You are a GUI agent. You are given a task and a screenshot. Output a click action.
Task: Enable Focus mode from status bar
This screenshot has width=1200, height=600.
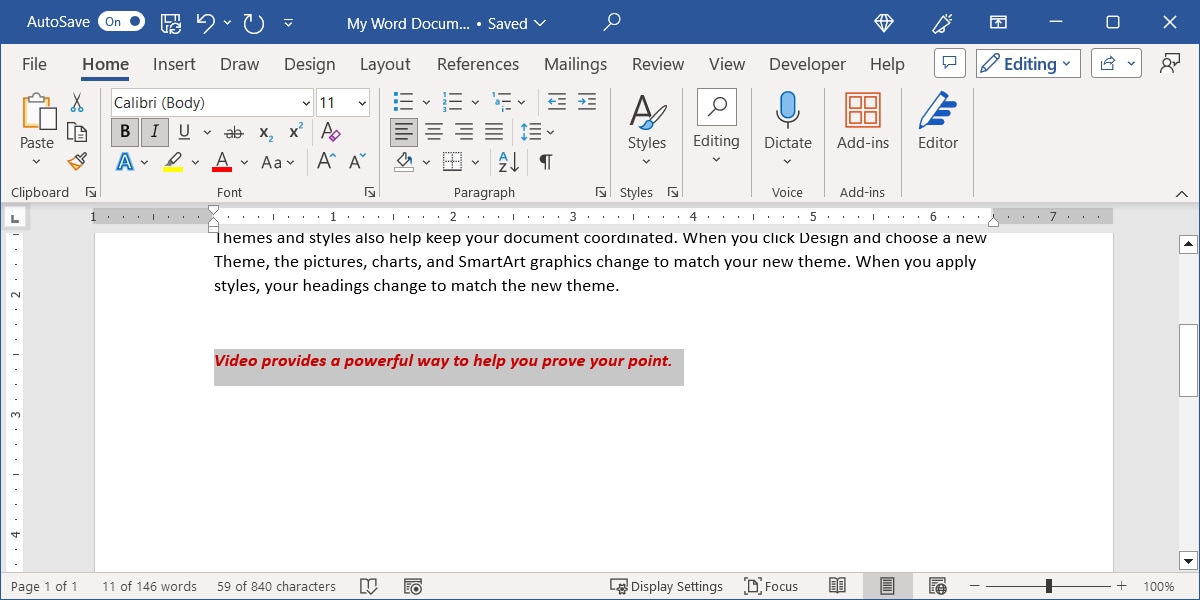[771, 586]
